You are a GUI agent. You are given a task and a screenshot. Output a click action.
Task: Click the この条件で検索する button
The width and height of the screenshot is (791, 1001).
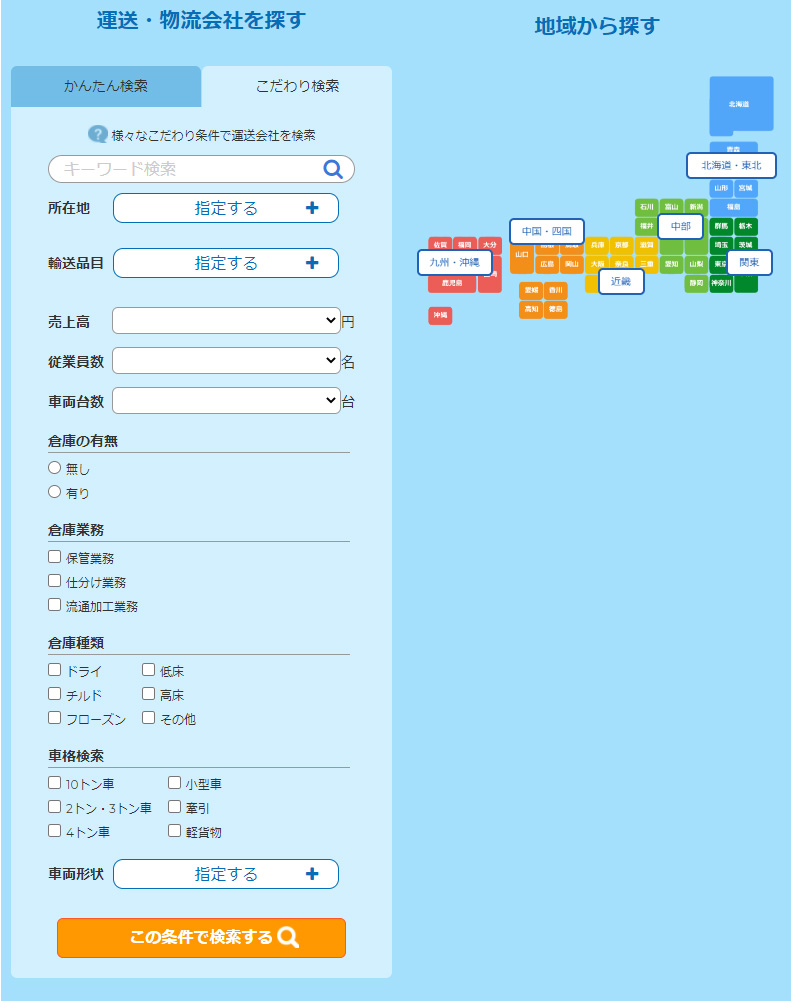pyautogui.click(x=201, y=938)
